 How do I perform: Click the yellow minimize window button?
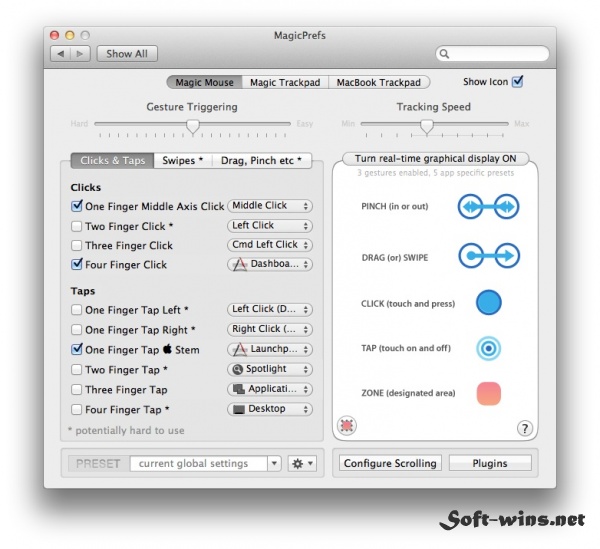click(x=70, y=35)
